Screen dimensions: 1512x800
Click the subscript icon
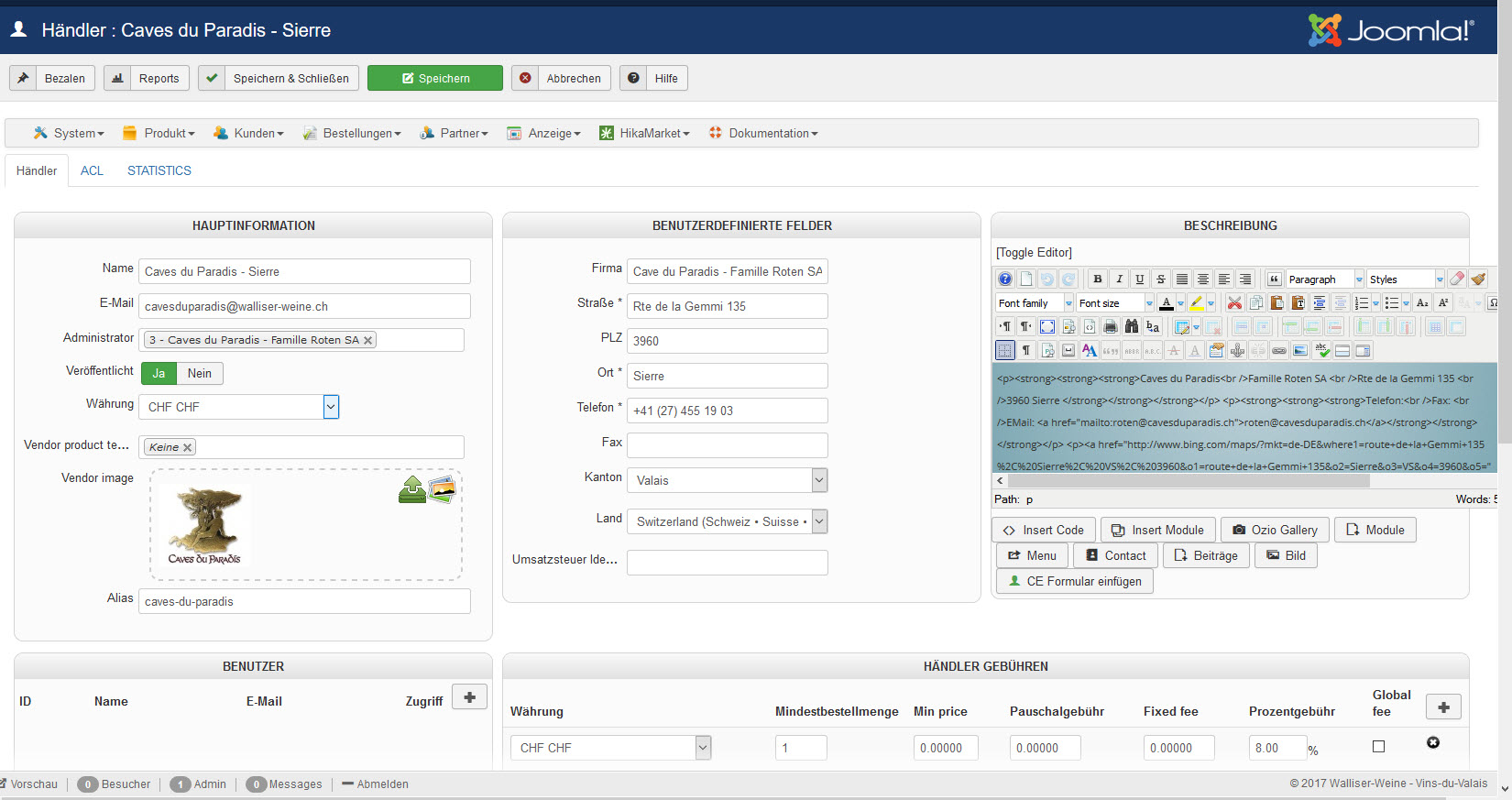pos(1422,302)
